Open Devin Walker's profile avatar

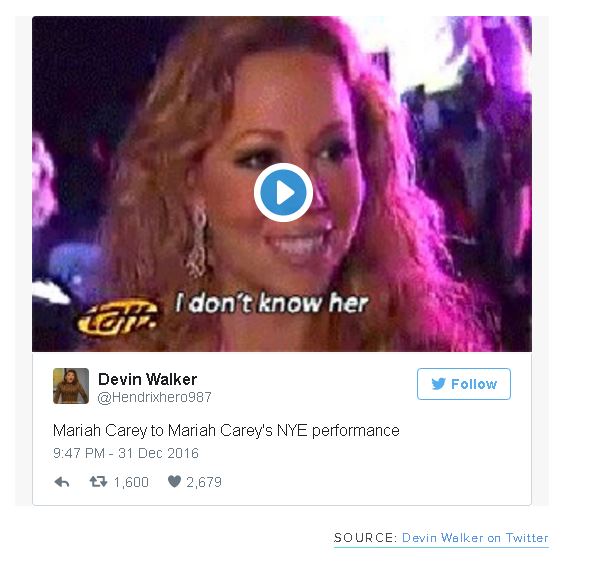[x=71, y=386]
